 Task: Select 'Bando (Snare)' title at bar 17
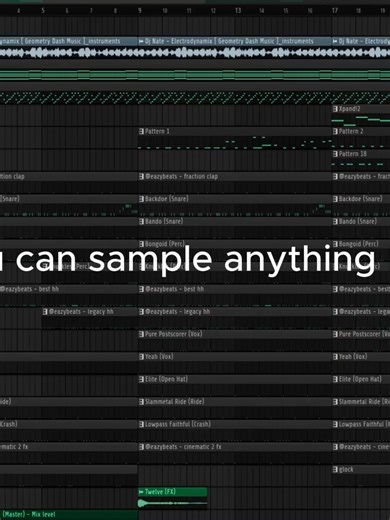point(358,221)
